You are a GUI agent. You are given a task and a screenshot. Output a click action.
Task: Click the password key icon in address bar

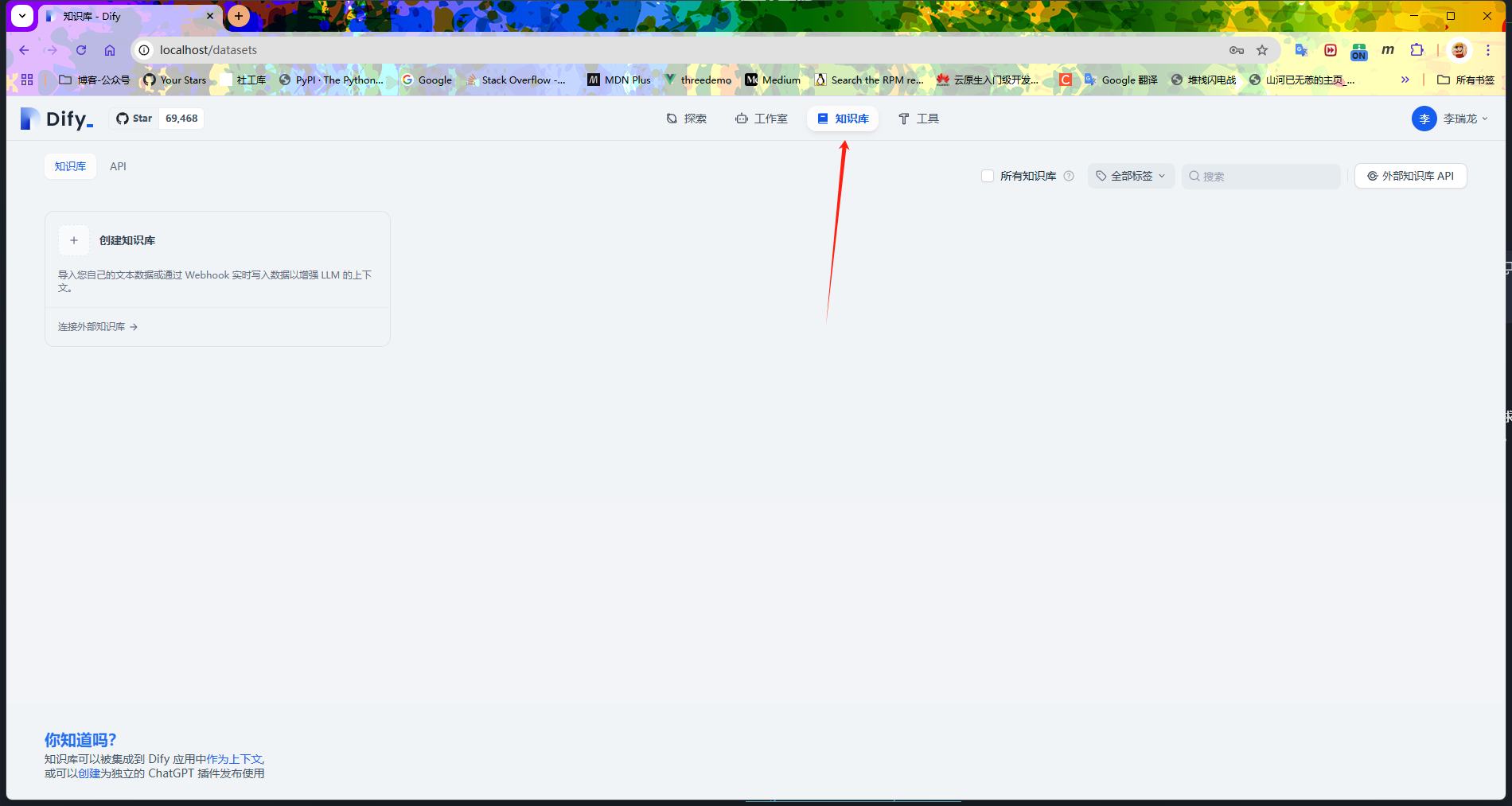pos(1237,50)
